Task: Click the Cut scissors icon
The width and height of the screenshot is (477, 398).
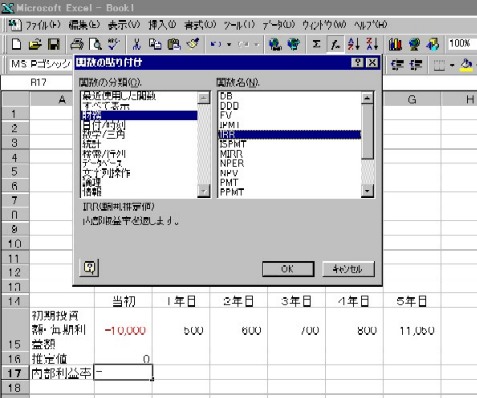Action: pos(137,44)
